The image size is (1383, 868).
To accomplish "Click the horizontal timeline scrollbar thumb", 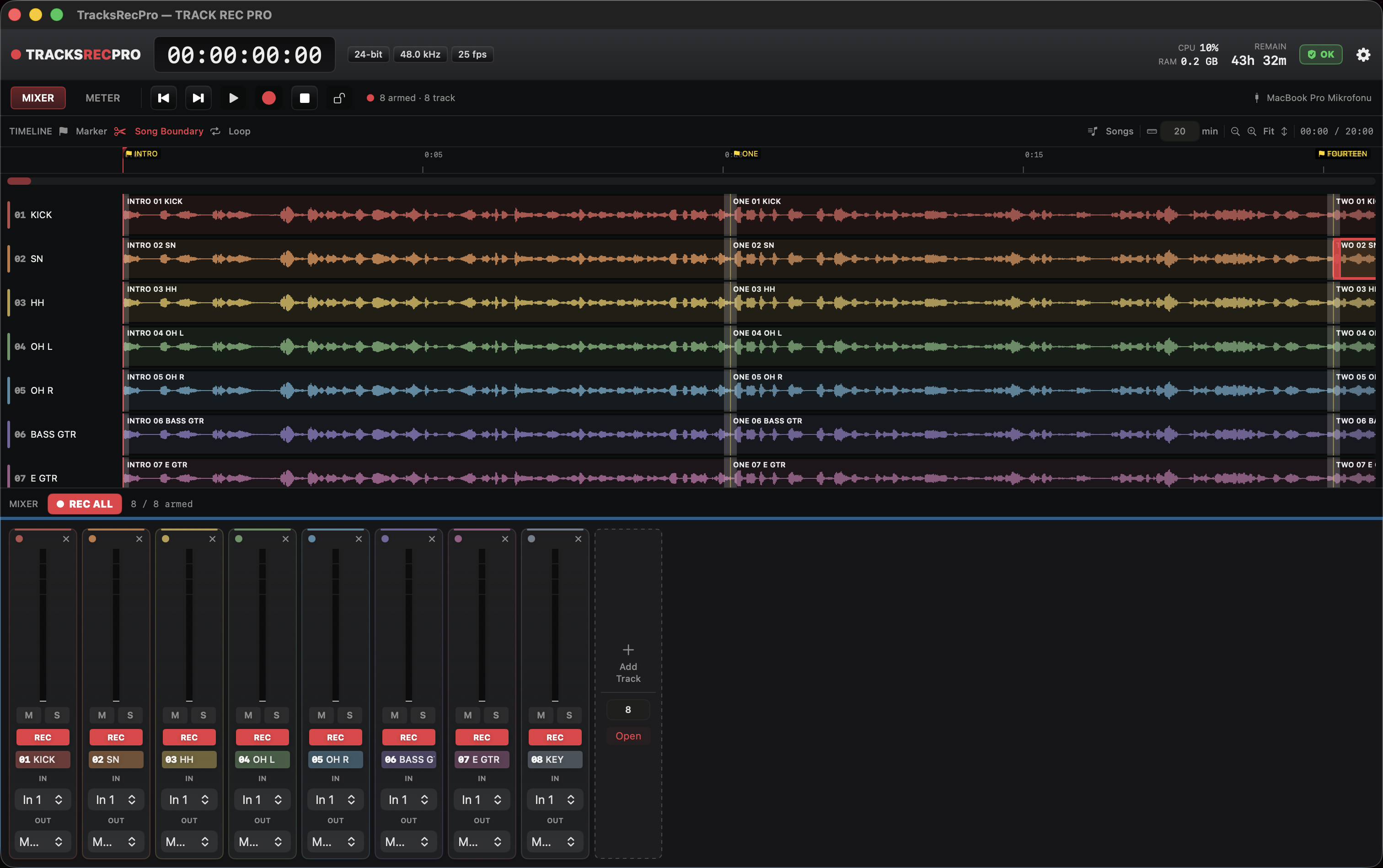I will coord(19,182).
